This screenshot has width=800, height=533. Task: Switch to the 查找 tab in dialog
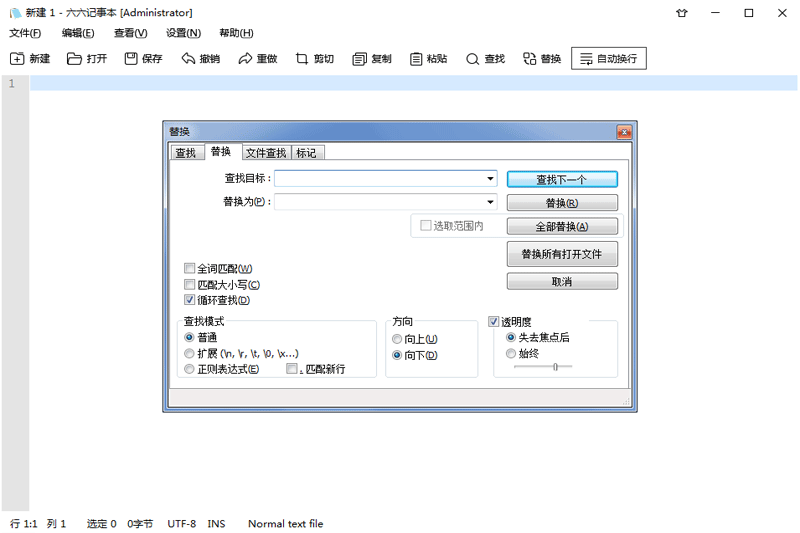click(x=186, y=153)
